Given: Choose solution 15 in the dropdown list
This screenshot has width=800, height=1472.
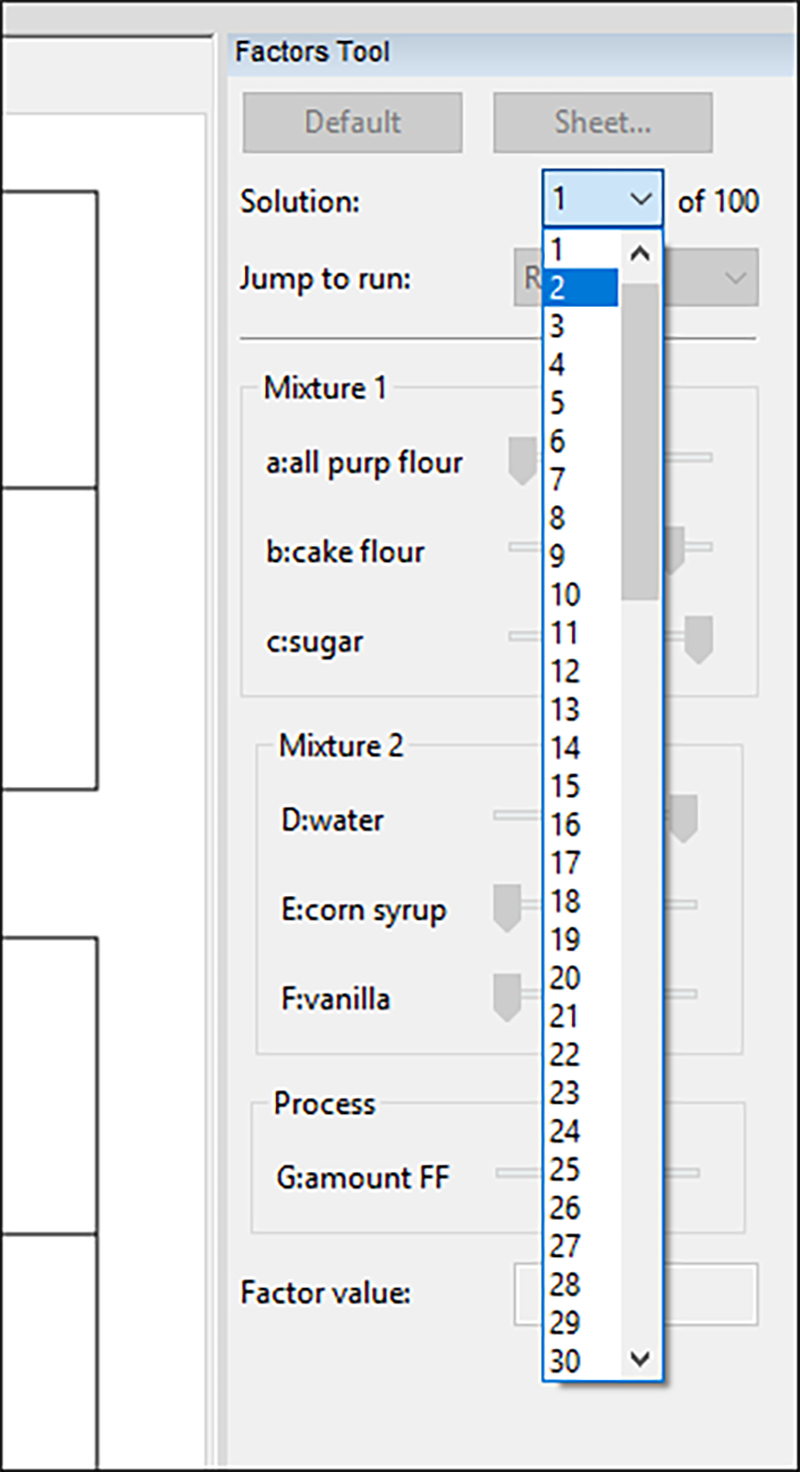Looking at the screenshot, I should click(x=580, y=786).
